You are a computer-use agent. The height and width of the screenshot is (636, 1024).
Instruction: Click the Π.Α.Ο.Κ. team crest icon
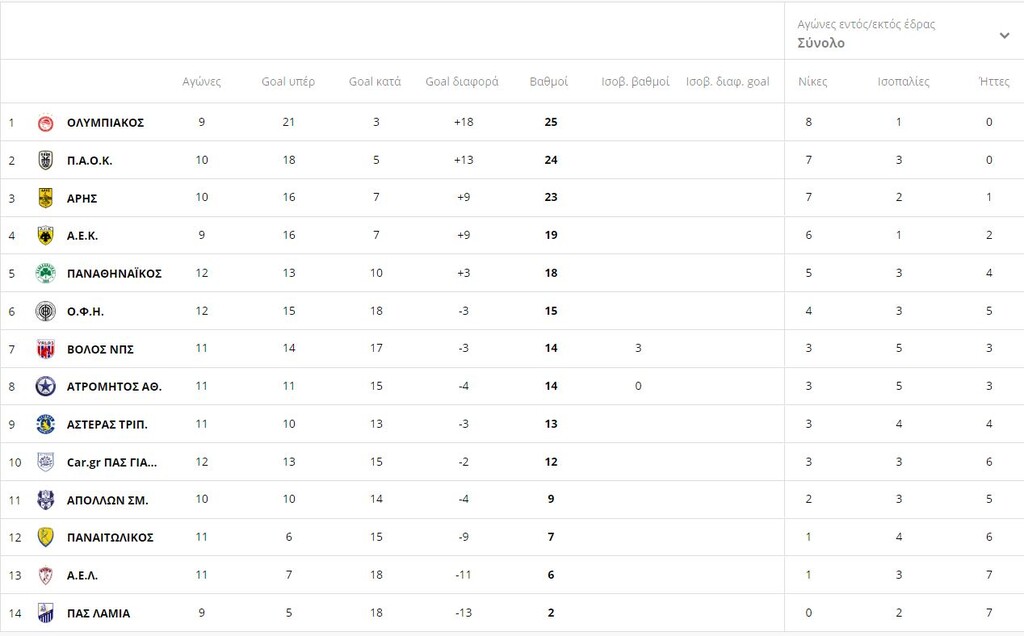point(45,160)
